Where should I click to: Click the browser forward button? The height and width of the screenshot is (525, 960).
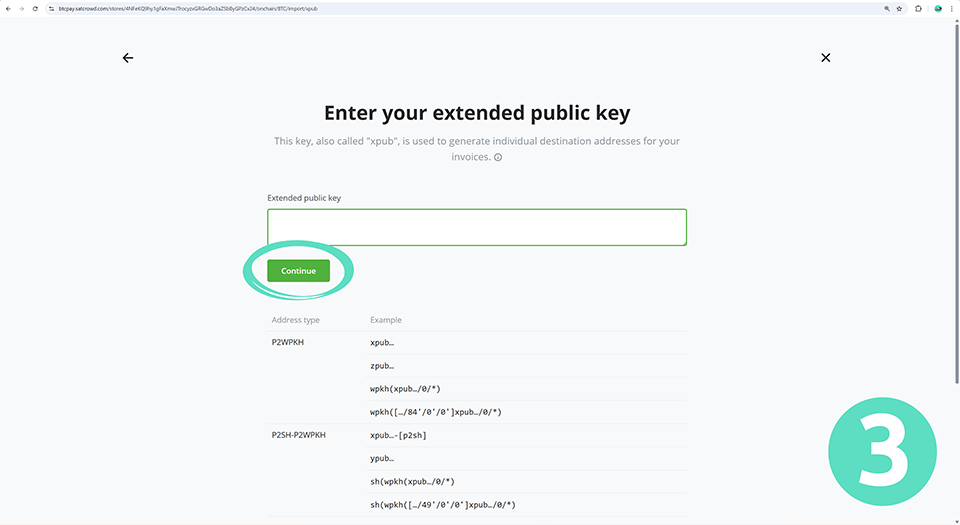[21, 8]
